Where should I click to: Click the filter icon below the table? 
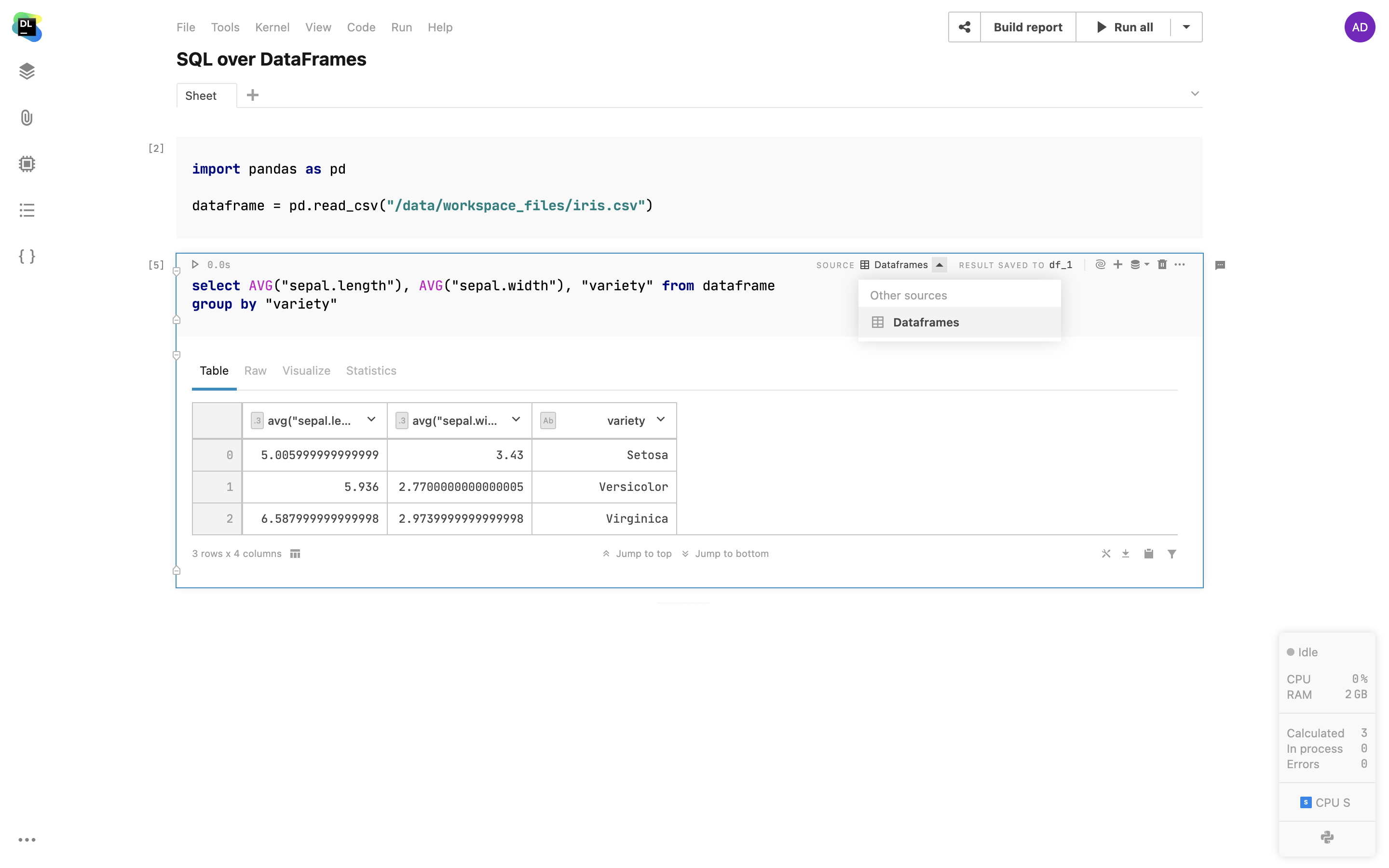[x=1171, y=554]
